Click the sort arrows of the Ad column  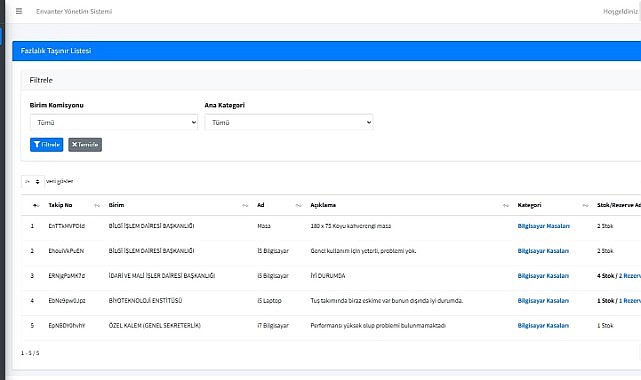click(x=298, y=205)
